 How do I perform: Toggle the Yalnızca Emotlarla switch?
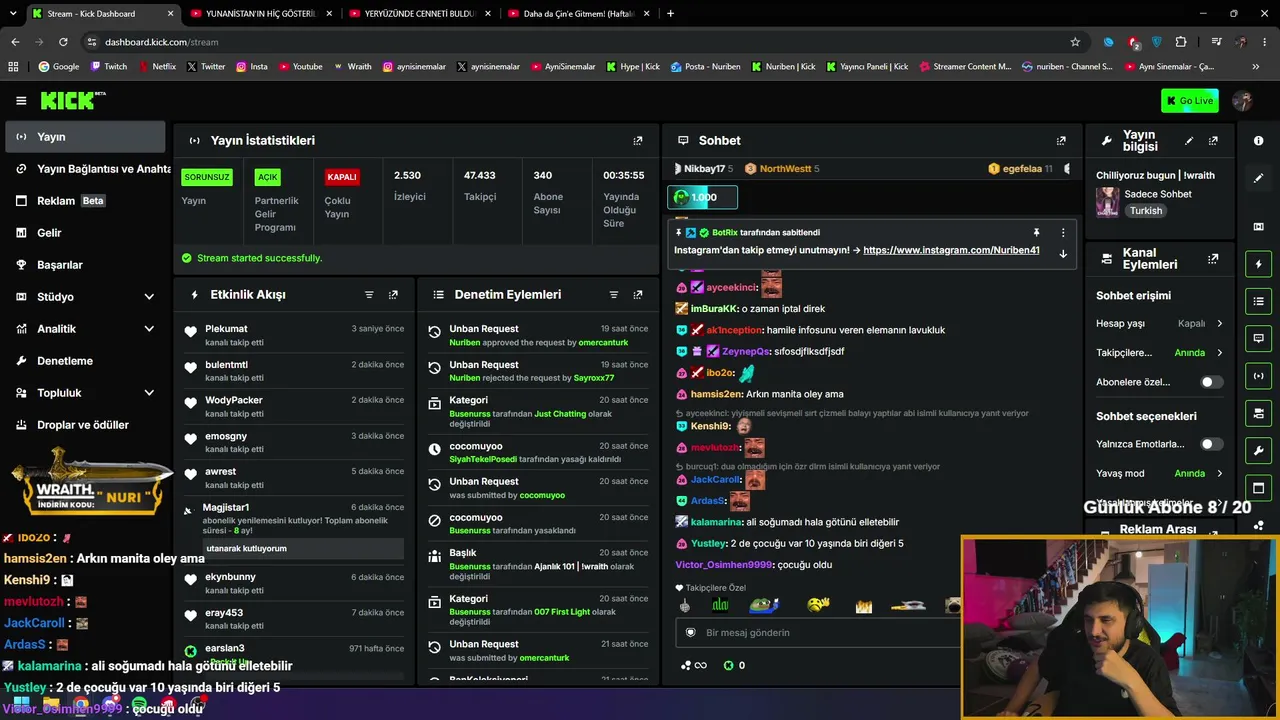(x=1210, y=444)
